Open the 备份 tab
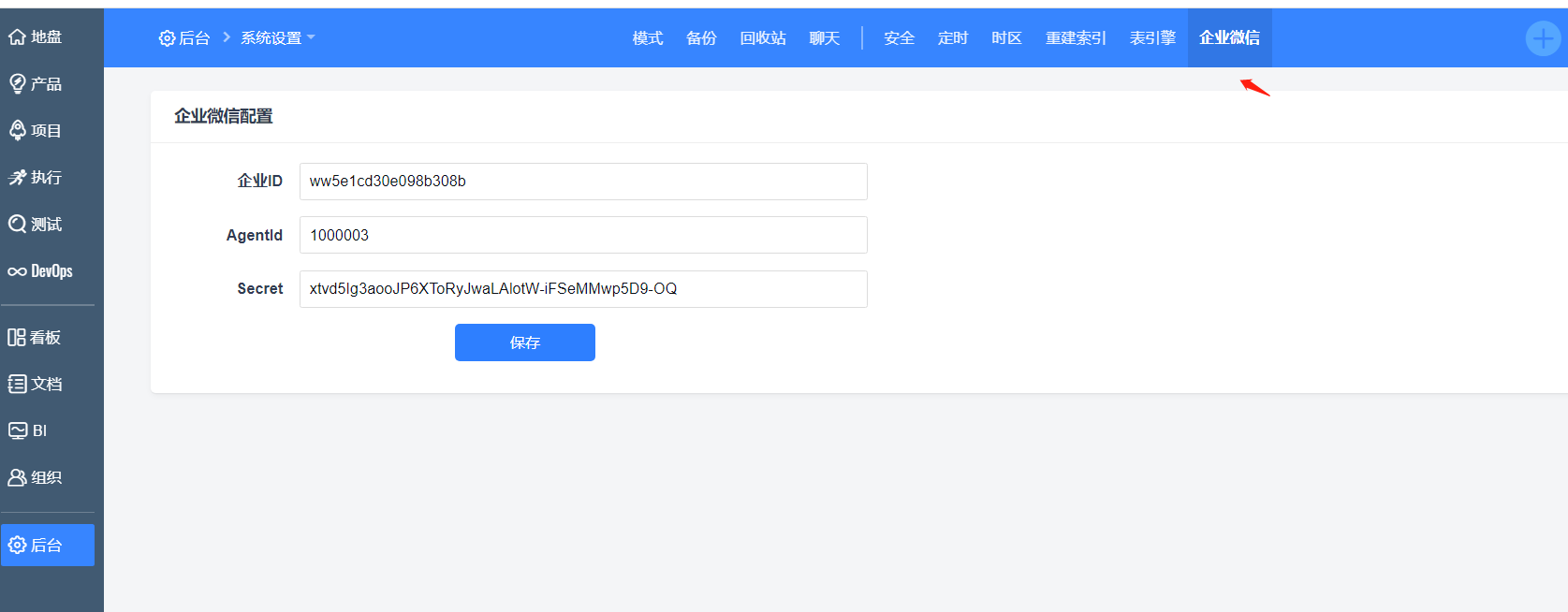Screen dimensions: 1568x612 point(701,38)
